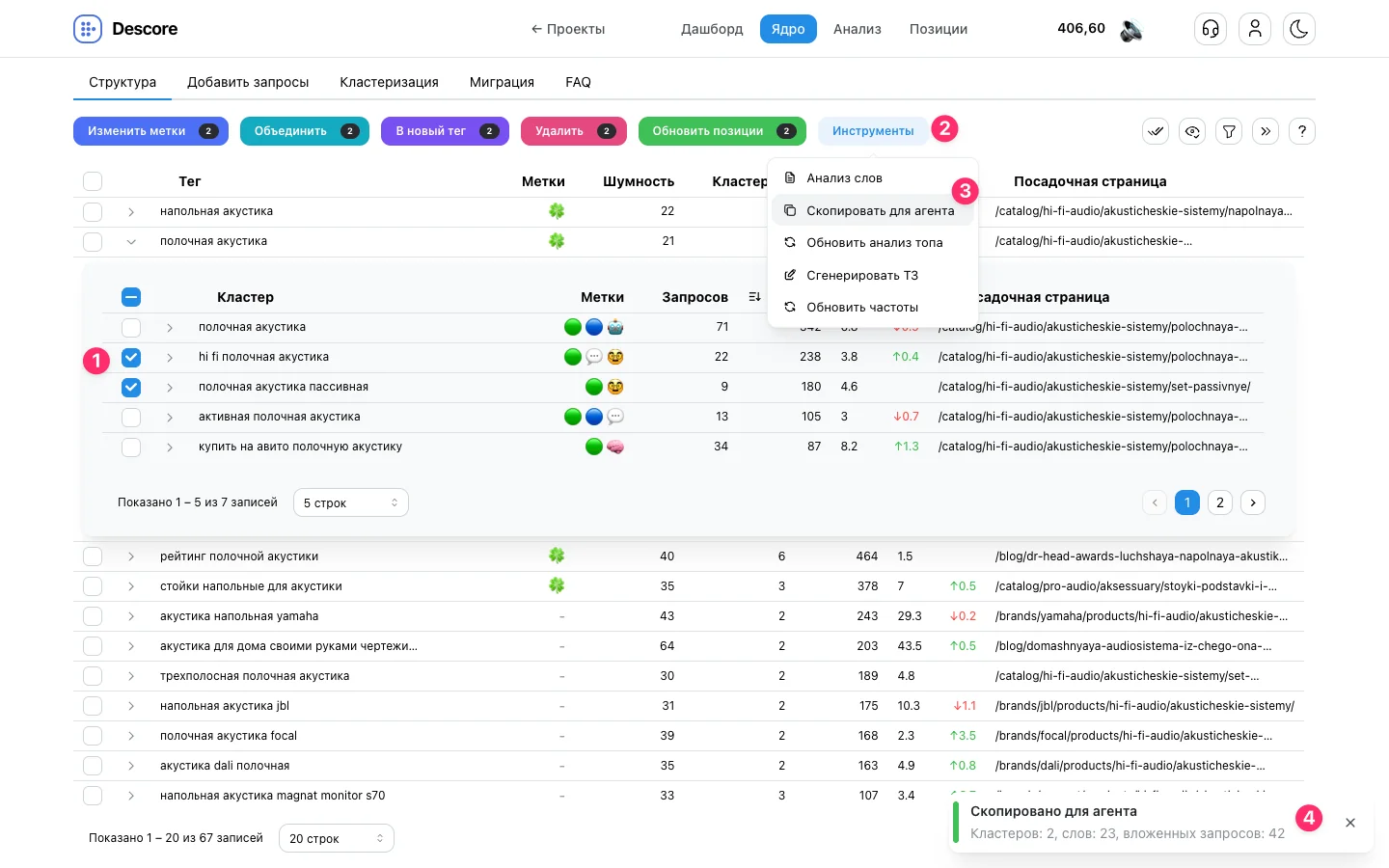Screen dimensions: 1389x868
Task: Click the Изменить метки button
Action: point(150,131)
